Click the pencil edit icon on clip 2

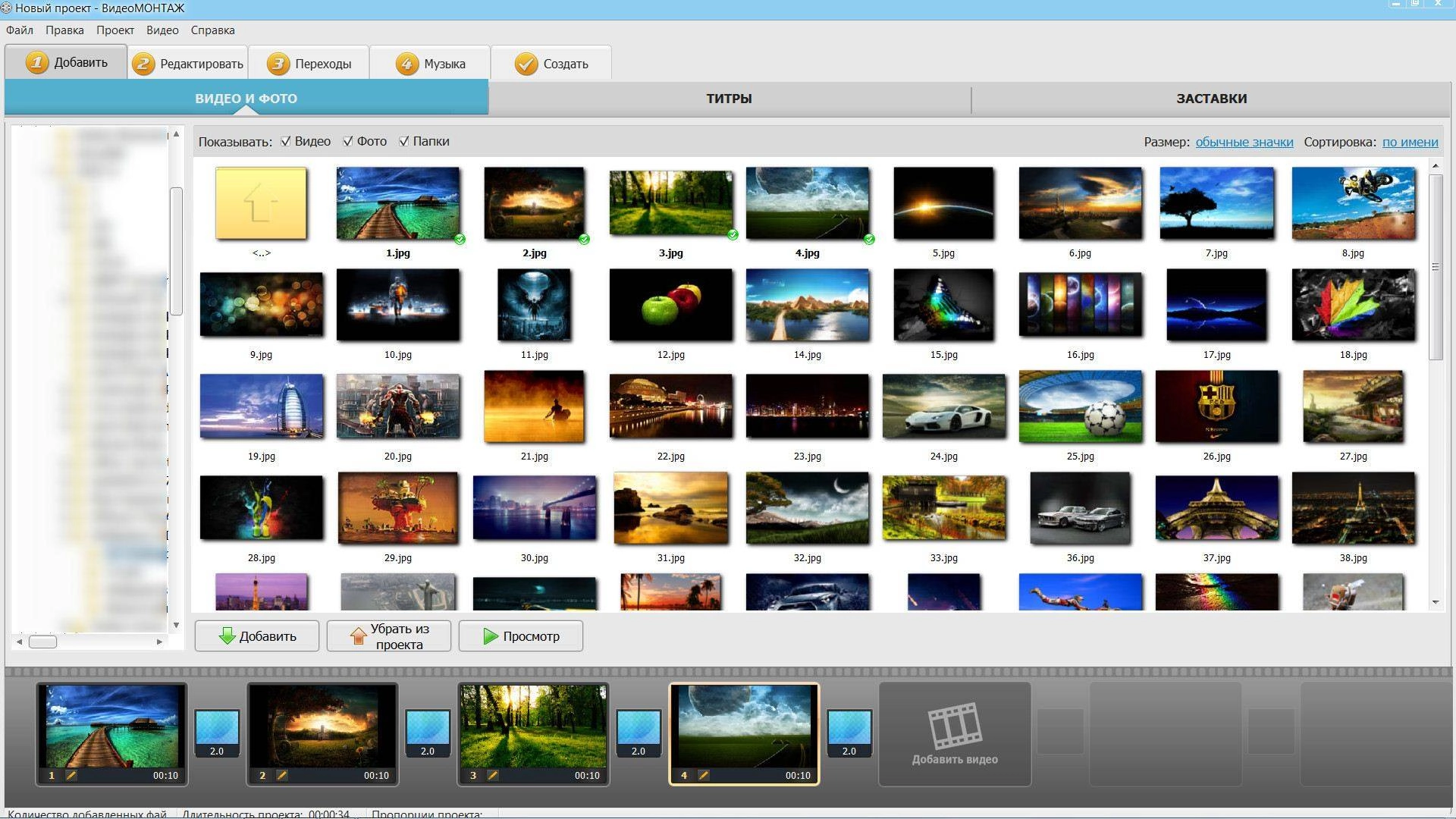click(281, 775)
